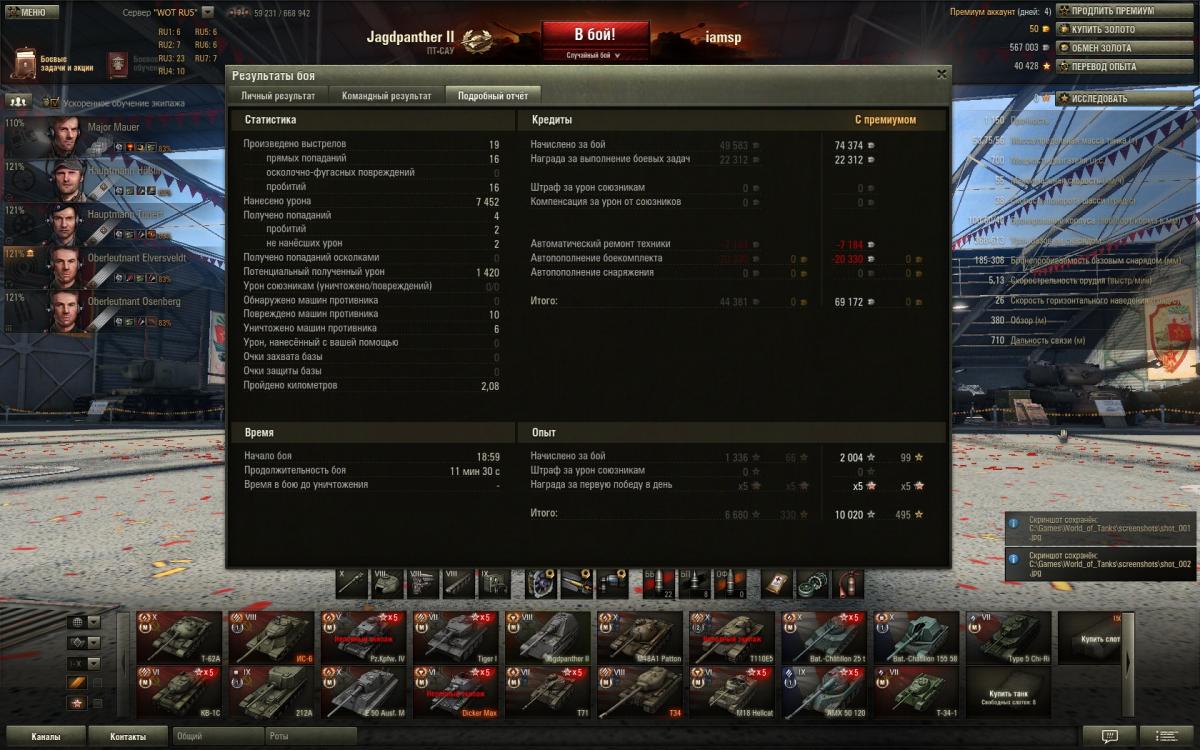Close the Результаты боя window
1200x750 pixels.
pyautogui.click(x=941, y=74)
